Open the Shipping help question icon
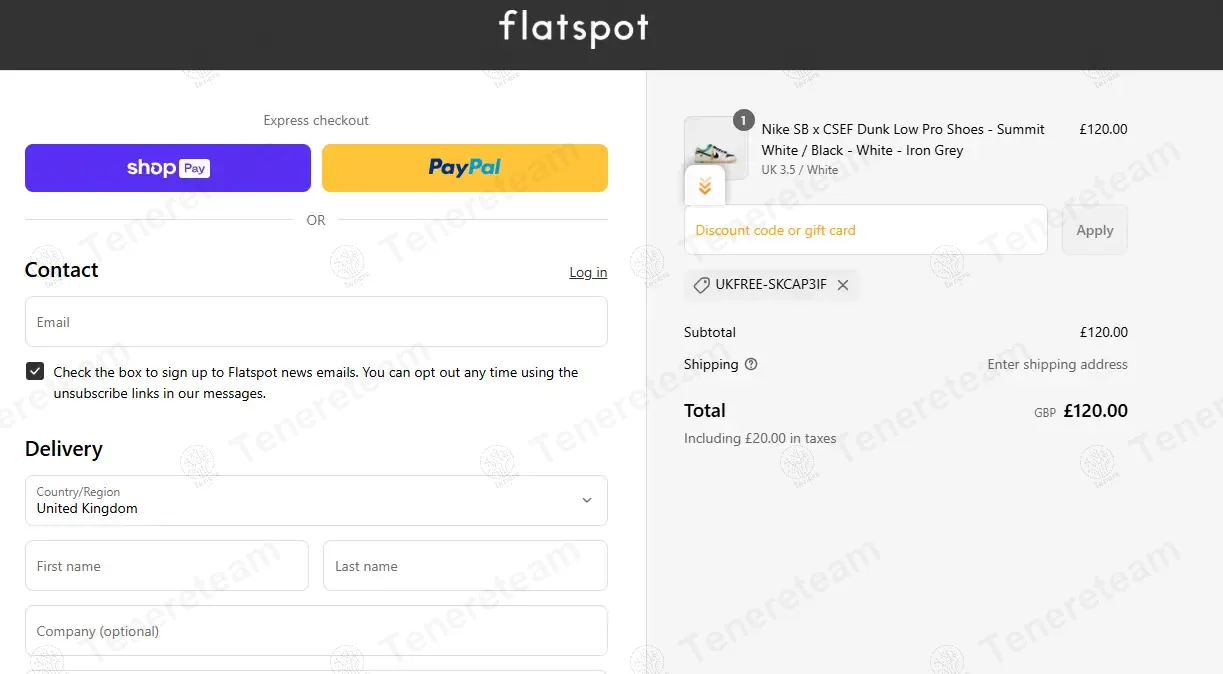Screen dimensions: 1223x674 click(751, 364)
